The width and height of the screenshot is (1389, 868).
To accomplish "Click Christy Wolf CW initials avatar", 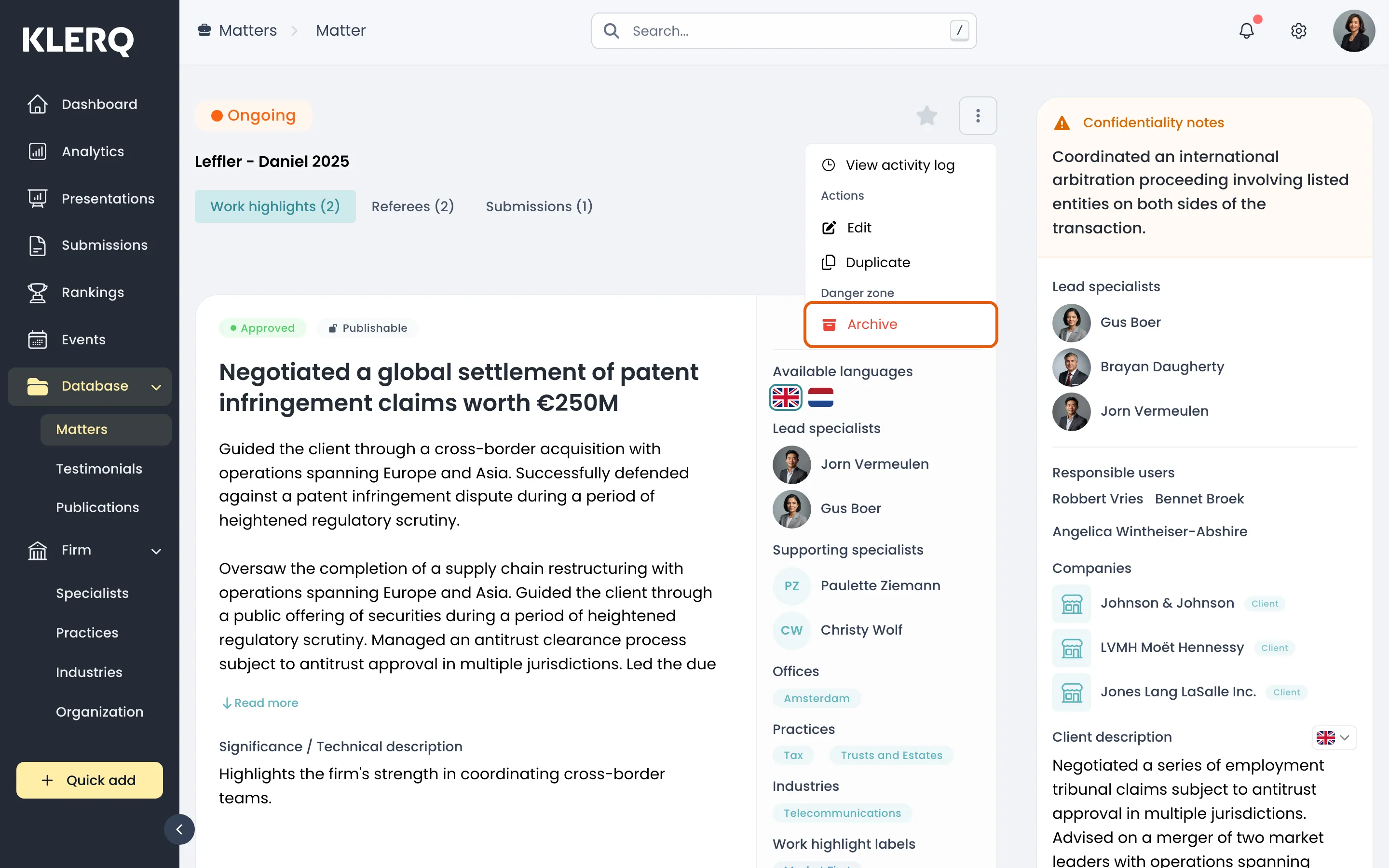I will pyautogui.click(x=791, y=630).
